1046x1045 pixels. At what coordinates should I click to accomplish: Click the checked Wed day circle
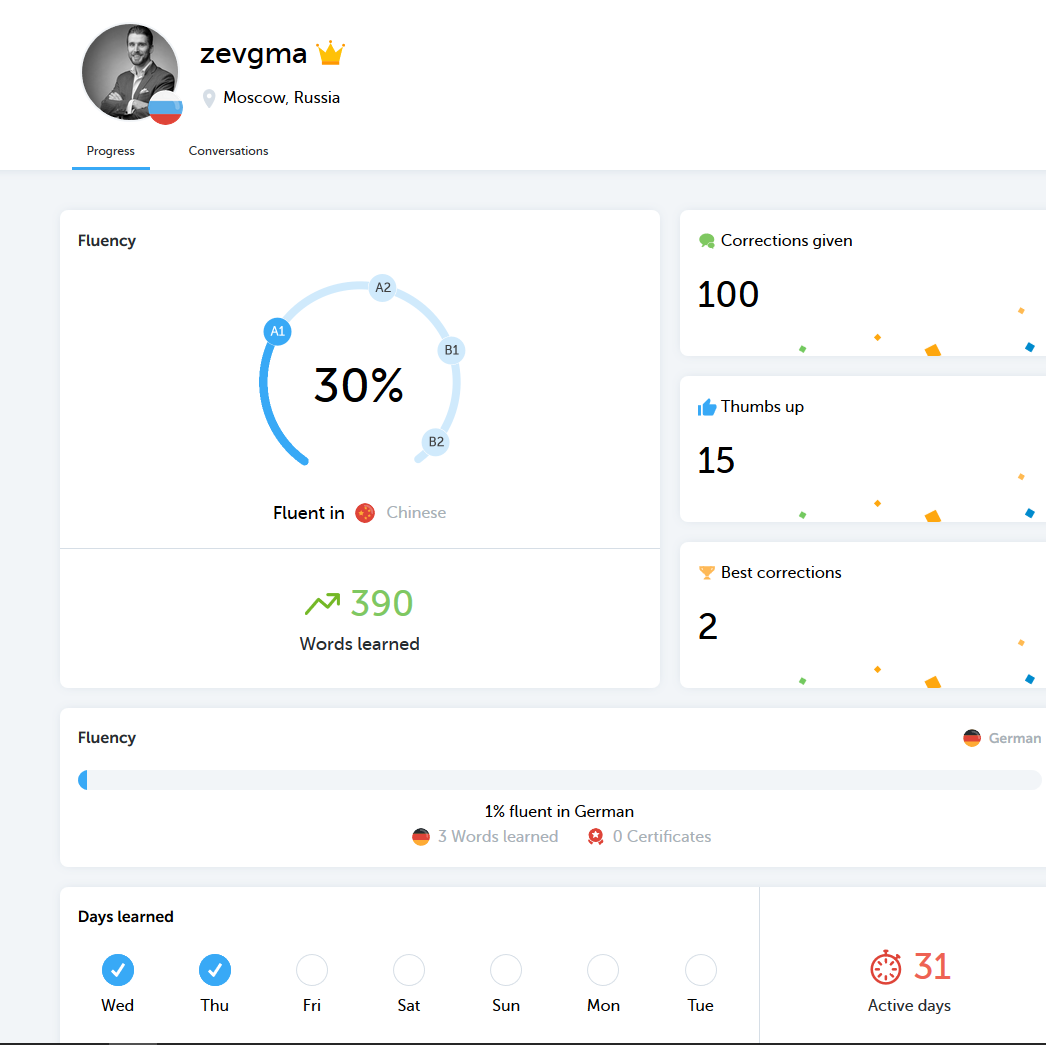[118, 970]
